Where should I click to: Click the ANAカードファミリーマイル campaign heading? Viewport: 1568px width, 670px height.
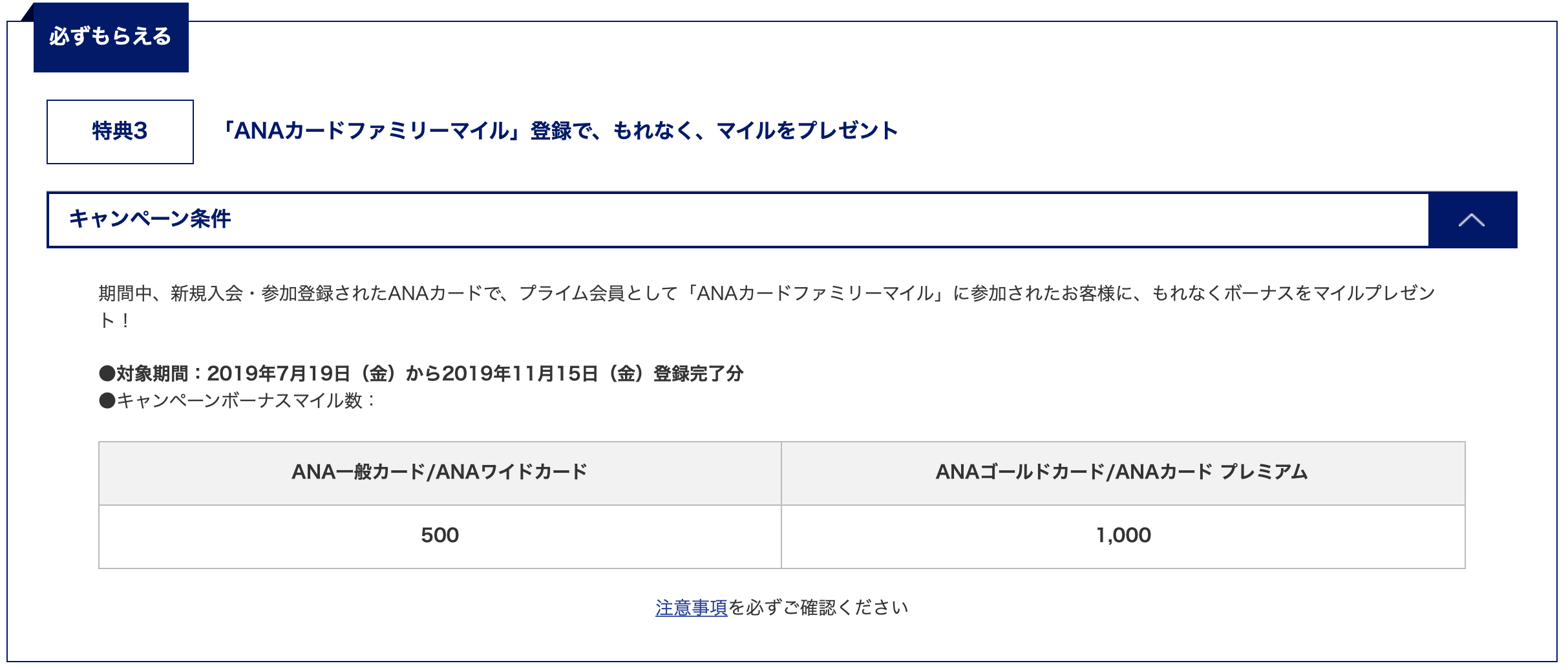coord(558,131)
